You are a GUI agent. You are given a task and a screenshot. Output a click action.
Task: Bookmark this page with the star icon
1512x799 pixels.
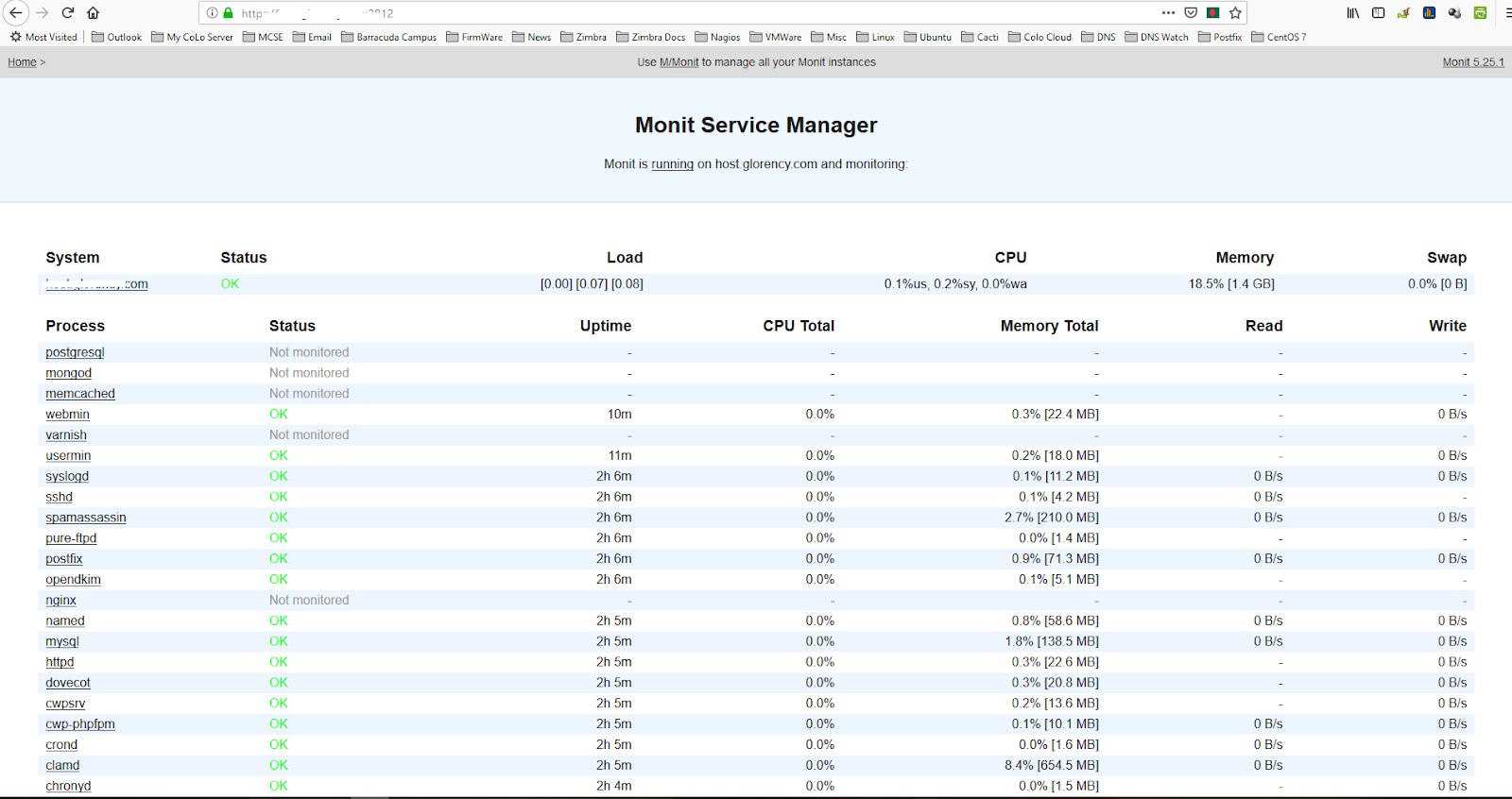tap(1235, 12)
